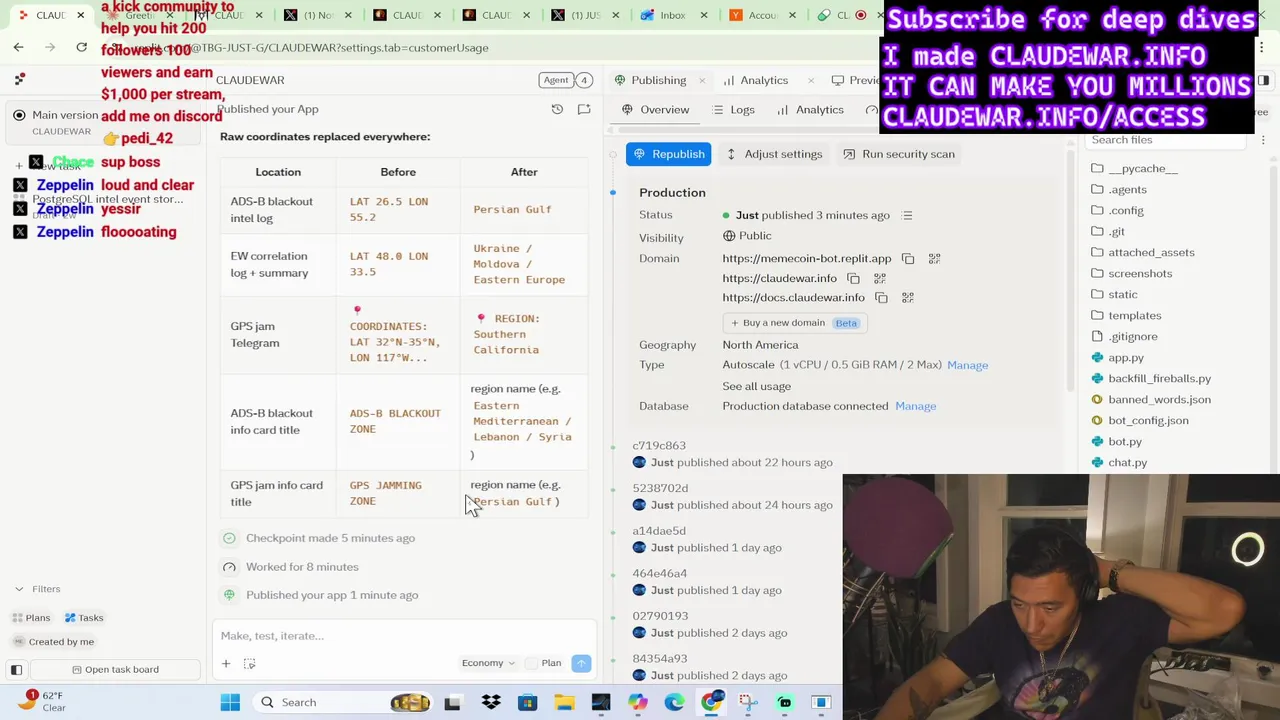Show QR code for docs.claudewar.info
The height and width of the screenshot is (720, 1280).
click(907, 297)
